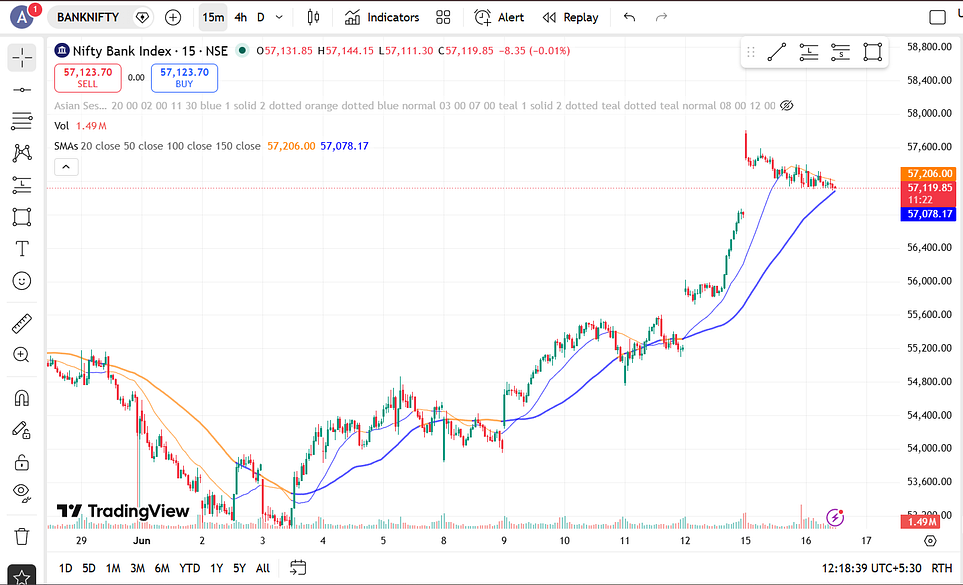Open the Fibonacci retracement tools

click(22, 121)
